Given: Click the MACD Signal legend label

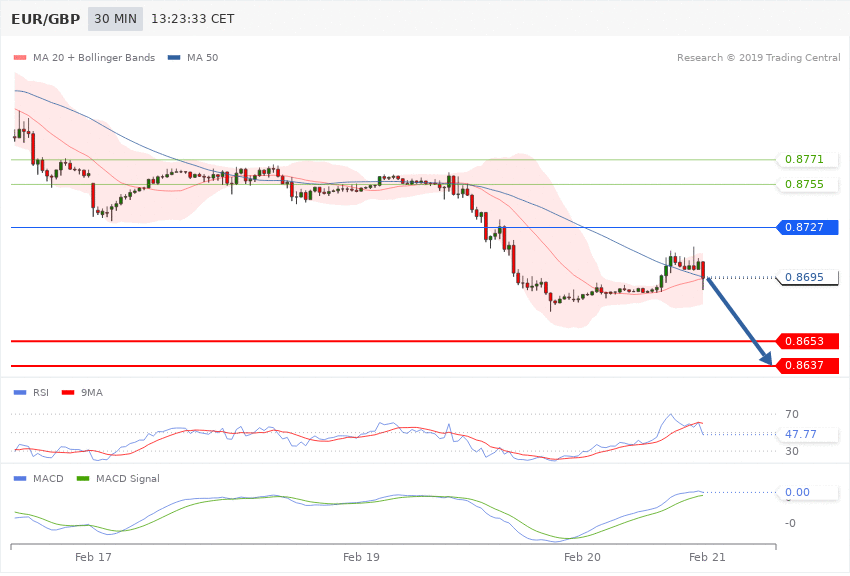Looking at the screenshot, I should pyautogui.click(x=128, y=478).
